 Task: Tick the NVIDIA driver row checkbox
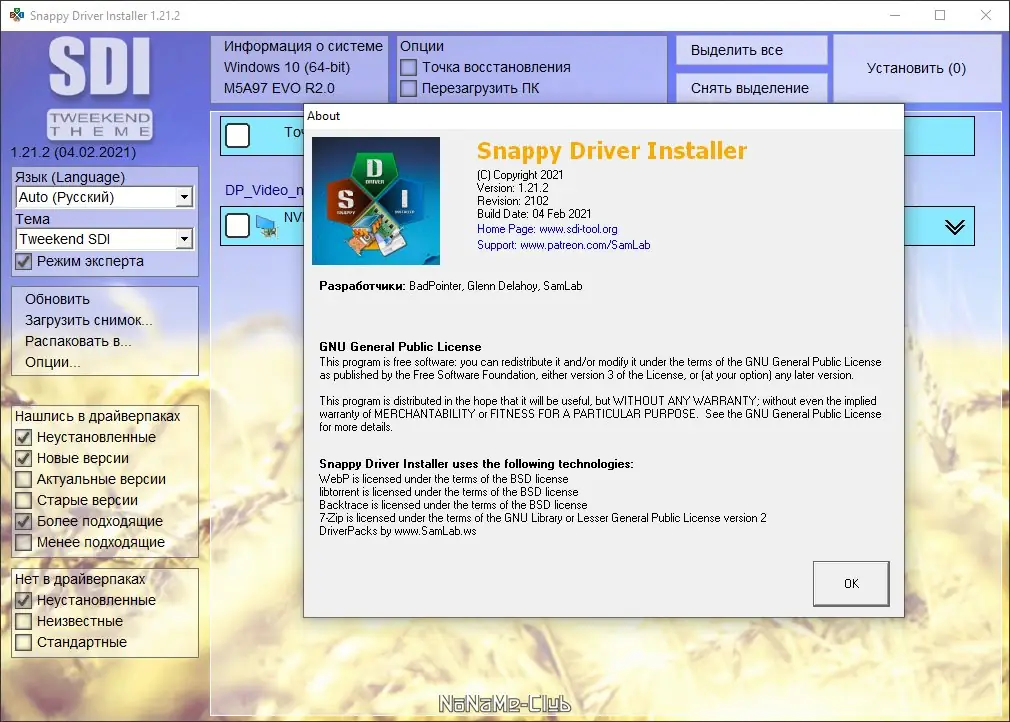[238, 225]
